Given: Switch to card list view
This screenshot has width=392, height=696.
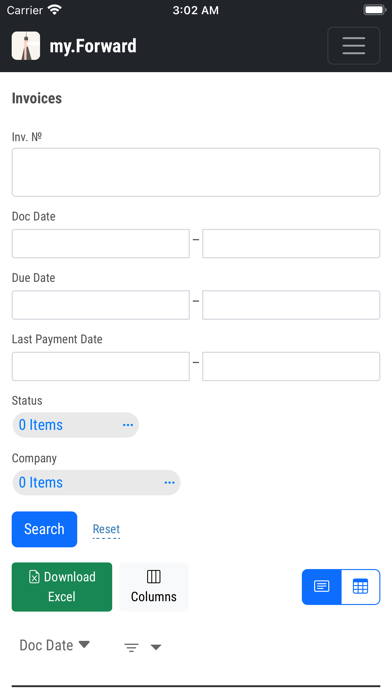Looking at the screenshot, I should [x=321, y=586].
